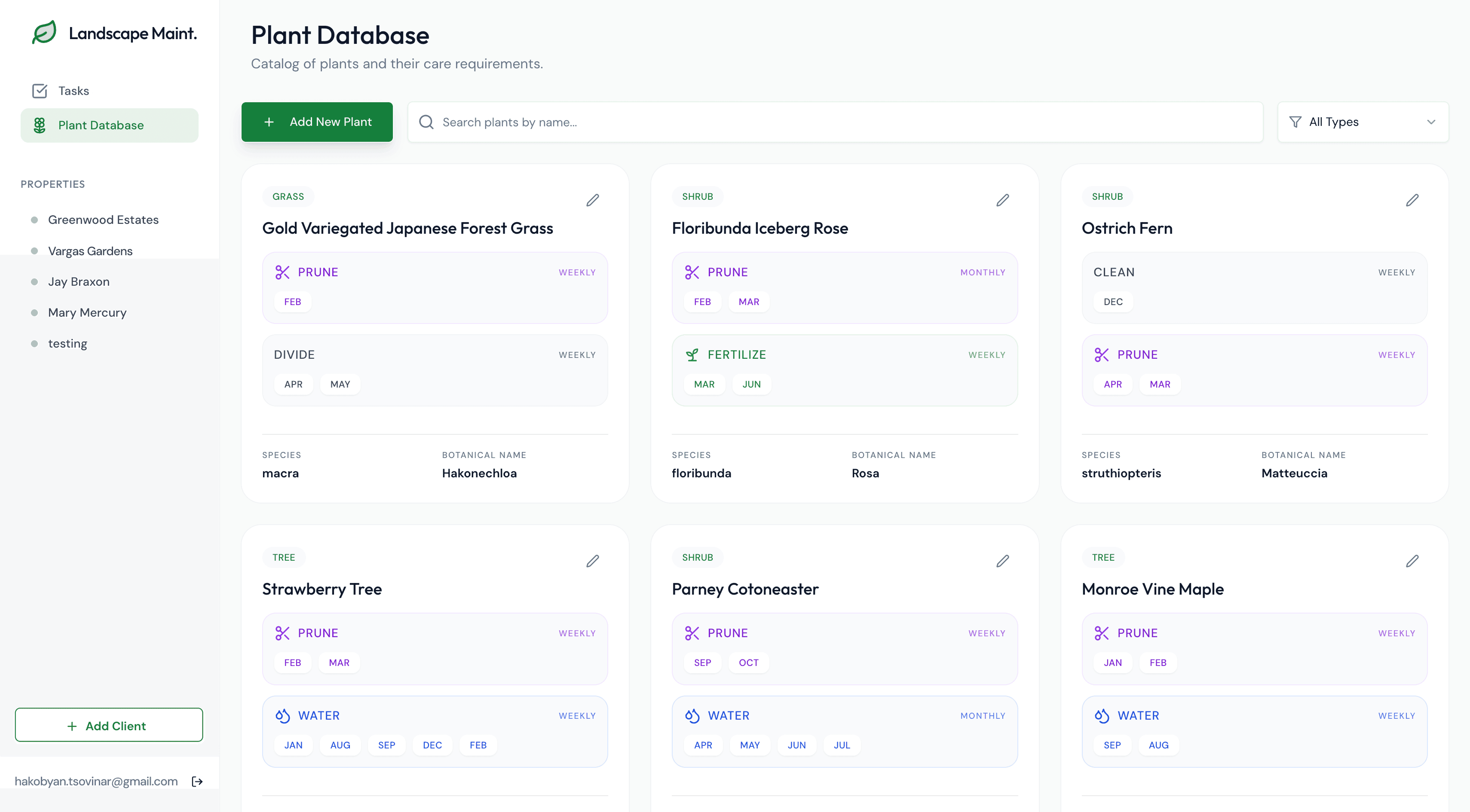Open edit for Parney Cotoneaster
This screenshot has width=1470, height=812.
coord(1002,561)
